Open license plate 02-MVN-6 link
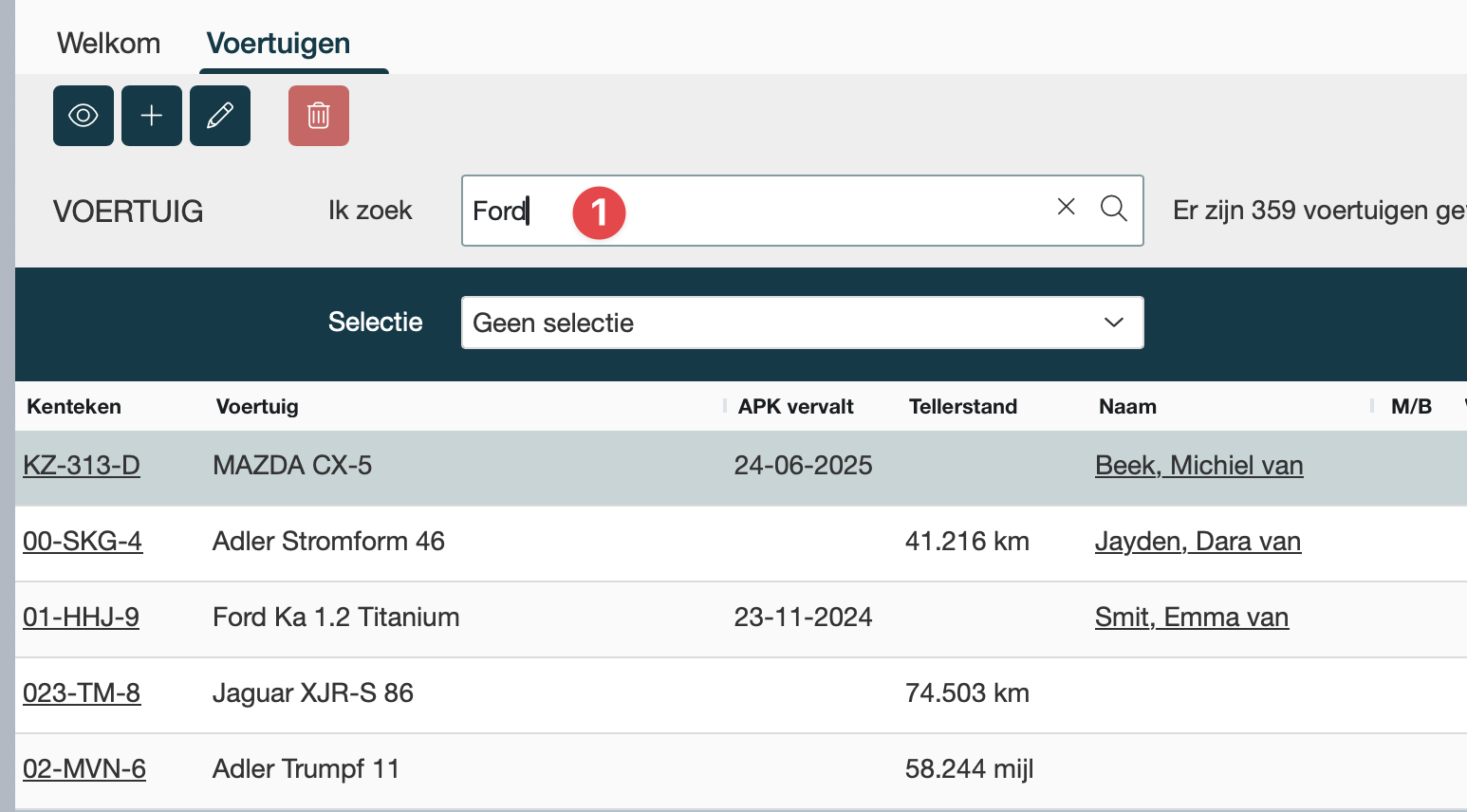The height and width of the screenshot is (812, 1467). 84,769
